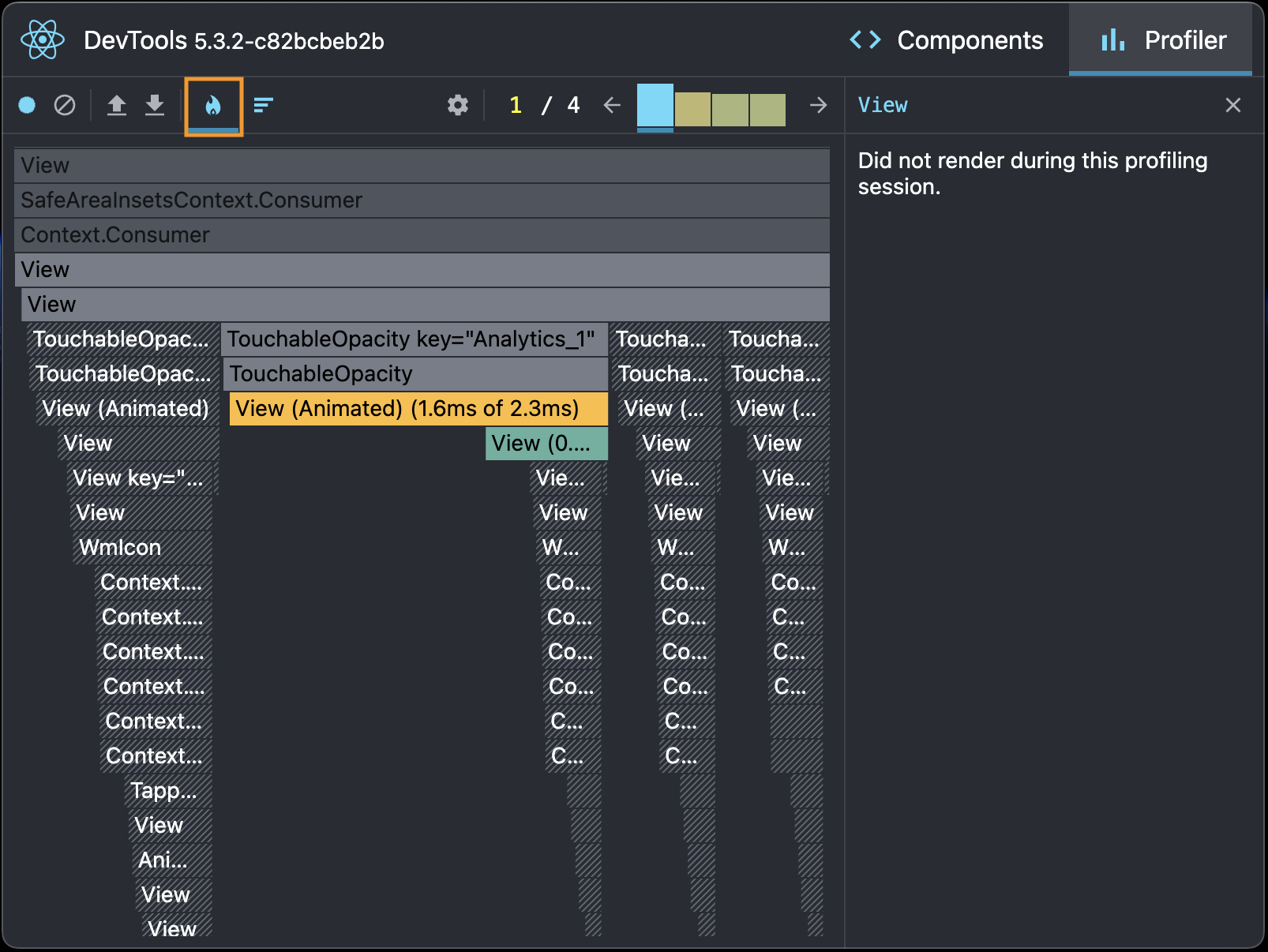Image resolution: width=1268 pixels, height=952 pixels.
Task: Switch to the ranked chart view
Action: (263, 105)
